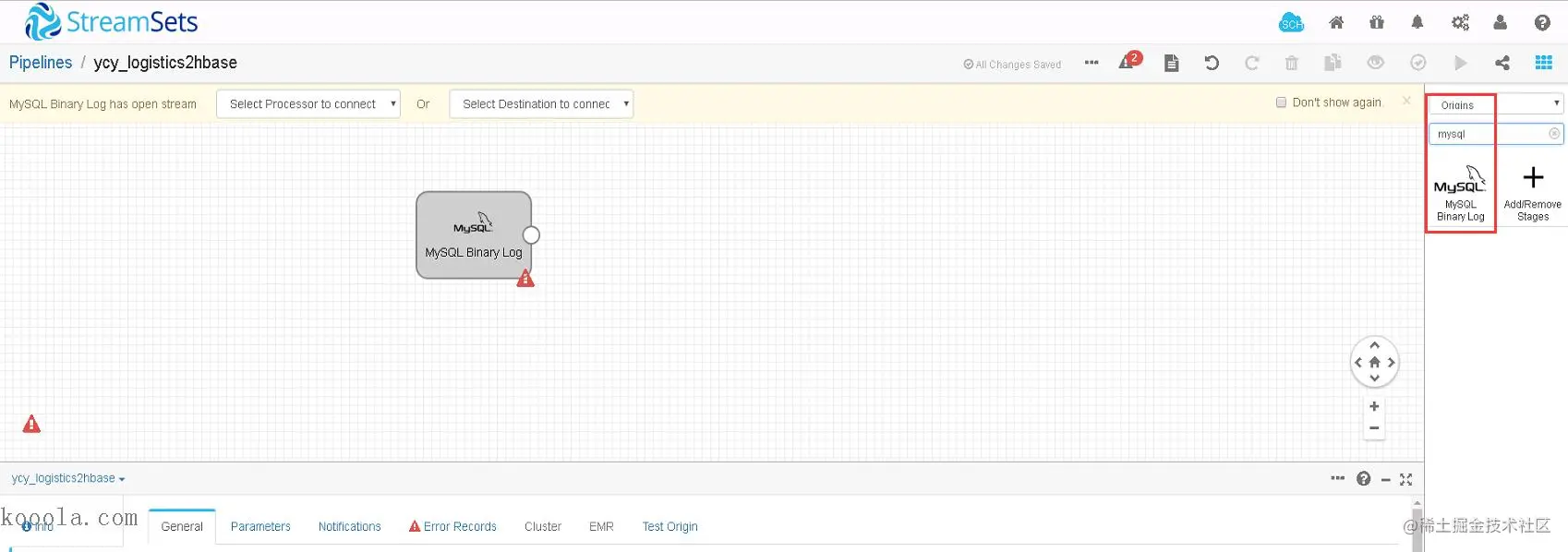Open the user account icon

tap(1500, 23)
